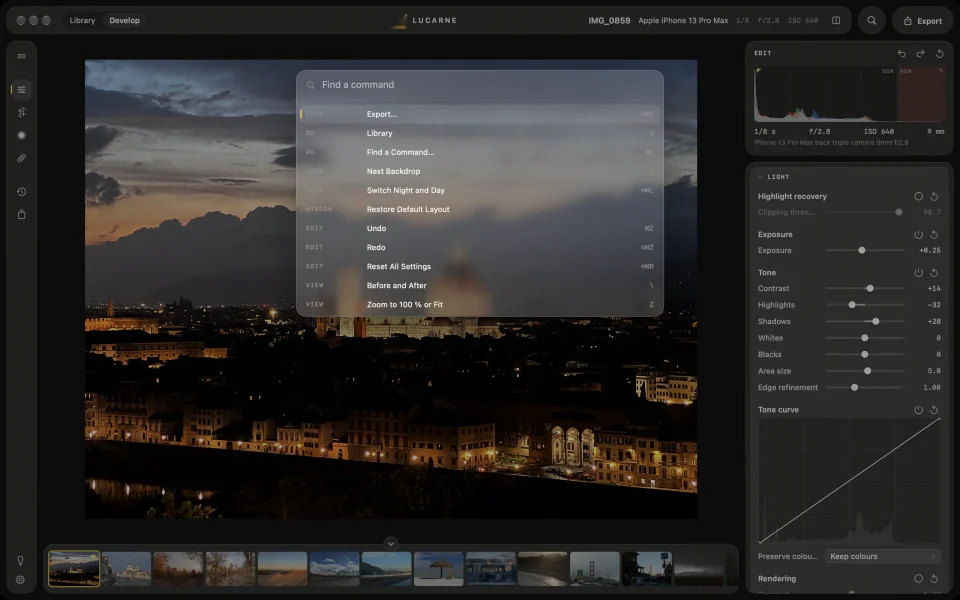Adjust the Blacks slider handle

point(864,354)
